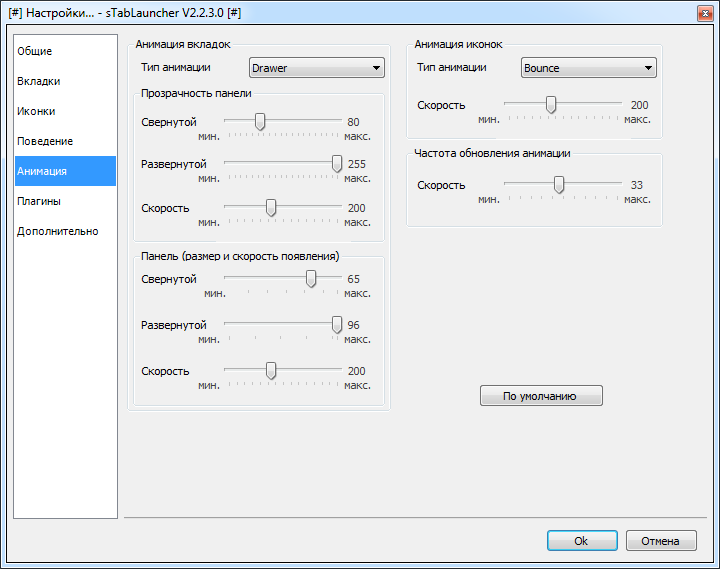Open the Bounce icon animation type dropdown

(588, 68)
